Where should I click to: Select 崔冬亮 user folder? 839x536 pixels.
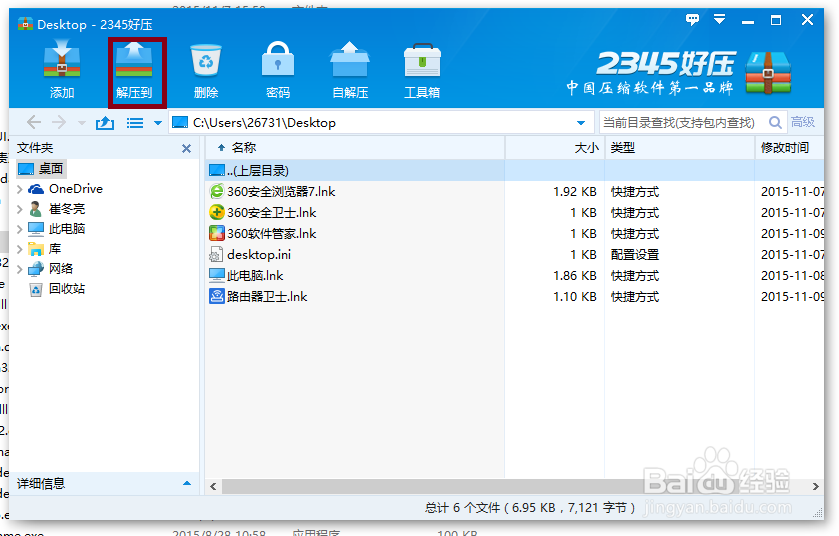(x=67, y=209)
